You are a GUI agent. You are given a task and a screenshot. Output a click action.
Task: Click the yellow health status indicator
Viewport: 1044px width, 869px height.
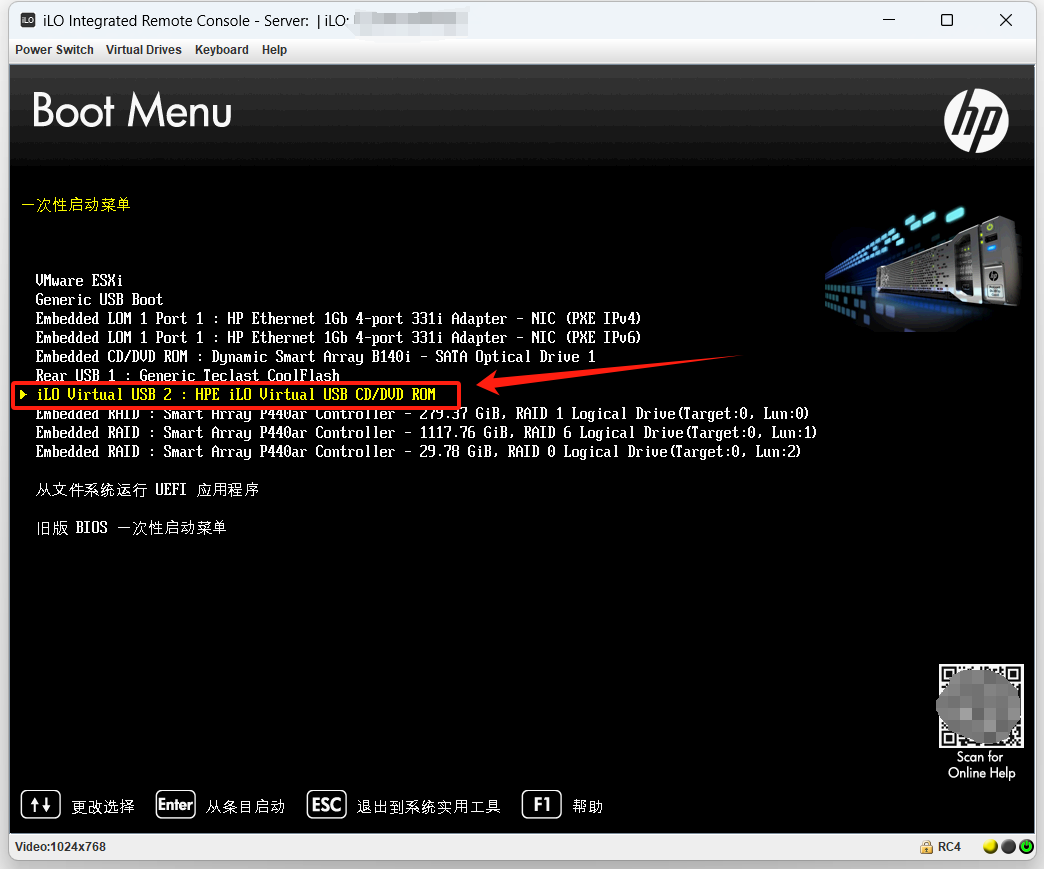pyautogui.click(x=990, y=847)
